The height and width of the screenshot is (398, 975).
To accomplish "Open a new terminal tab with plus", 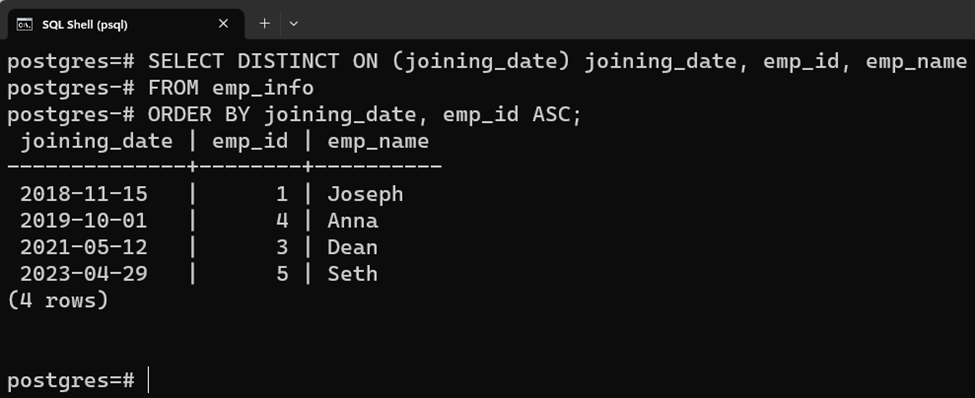I will click(264, 24).
